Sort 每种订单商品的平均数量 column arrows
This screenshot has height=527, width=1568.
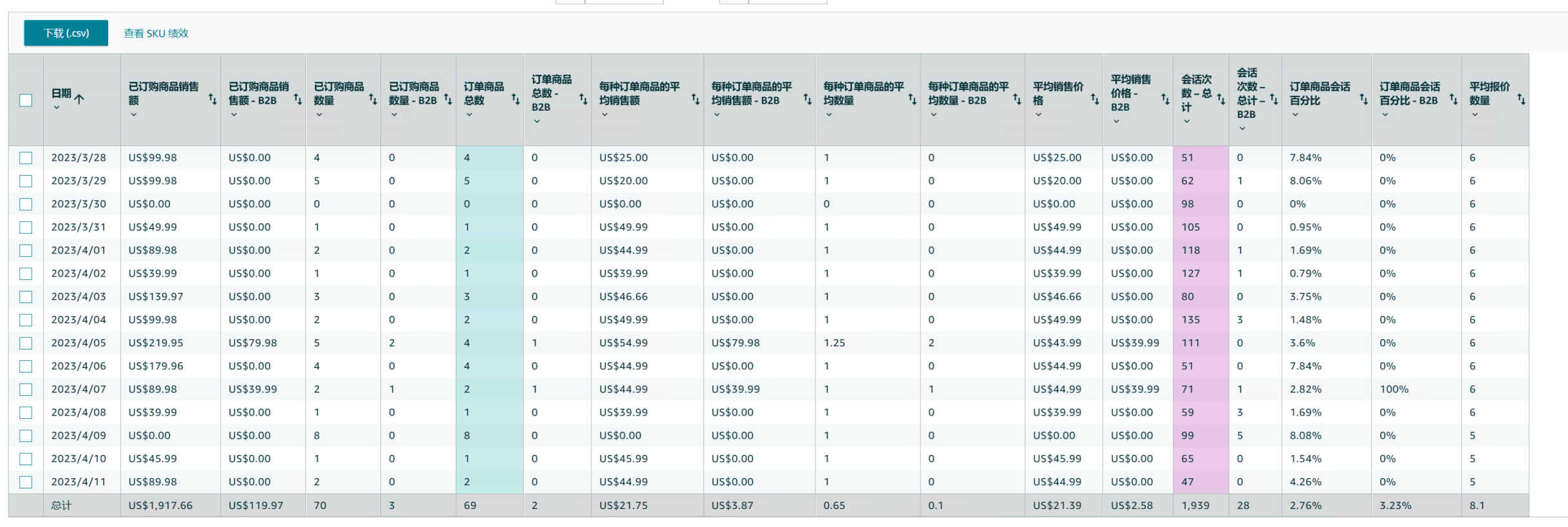point(913,99)
